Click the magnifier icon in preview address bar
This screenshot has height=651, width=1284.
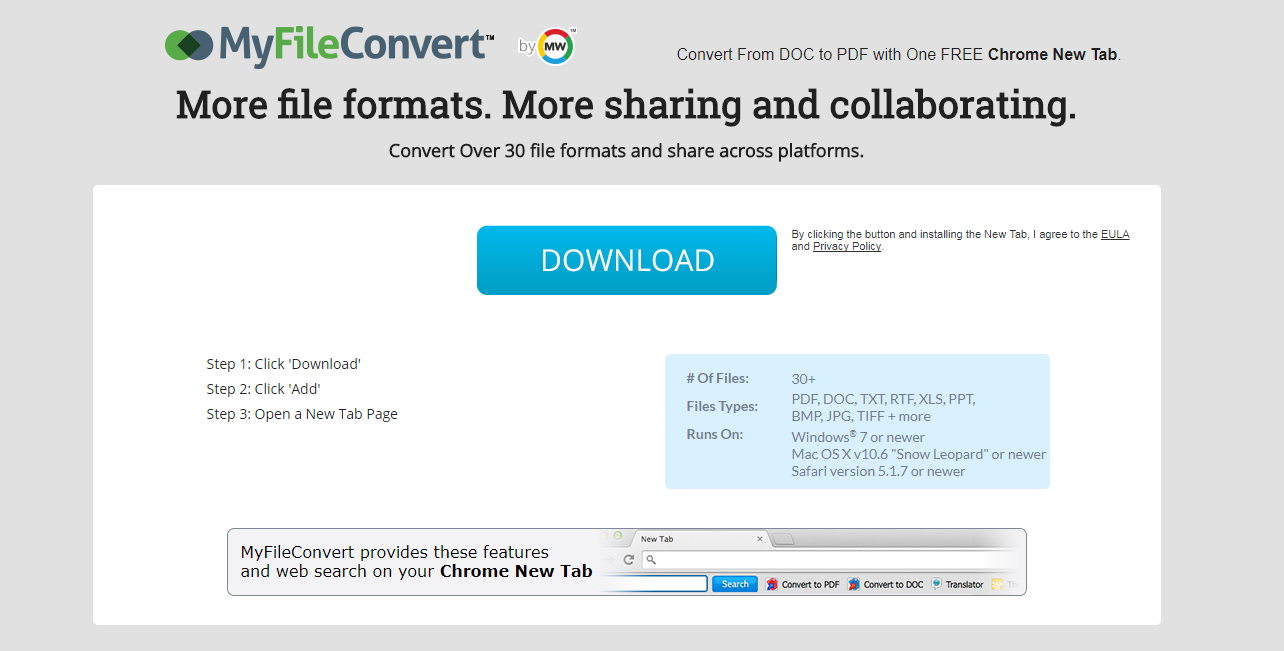(x=651, y=560)
